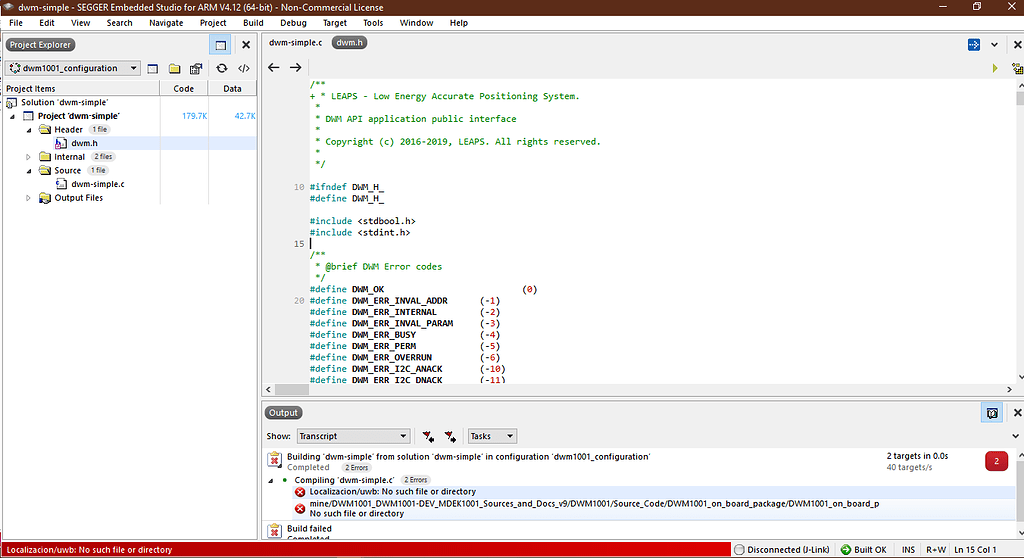Open the editor tab list chevron
Screen dimensions: 1024x558
[994, 45]
